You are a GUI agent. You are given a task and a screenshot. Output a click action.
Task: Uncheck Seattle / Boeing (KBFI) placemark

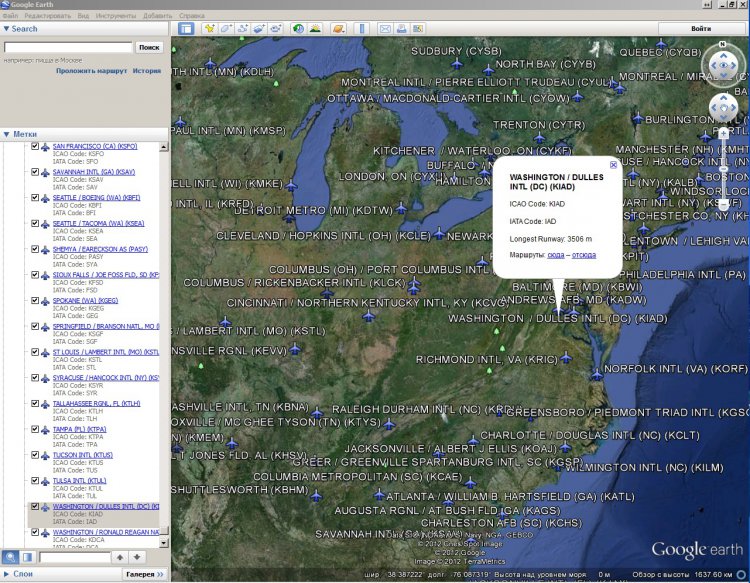(x=35, y=198)
